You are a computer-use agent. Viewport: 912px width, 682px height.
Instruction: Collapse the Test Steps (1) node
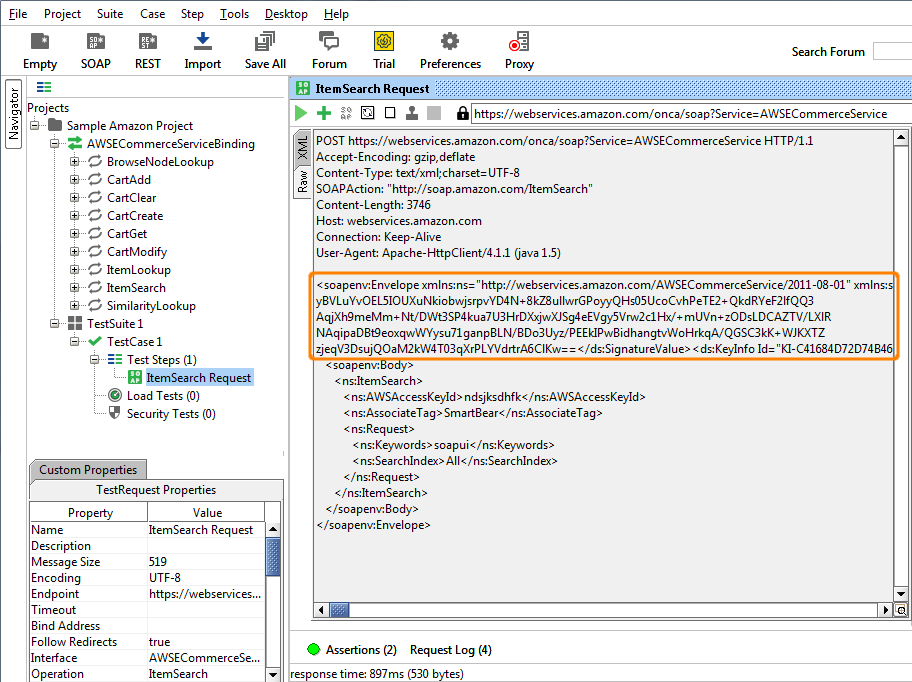[x=94, y=359]
